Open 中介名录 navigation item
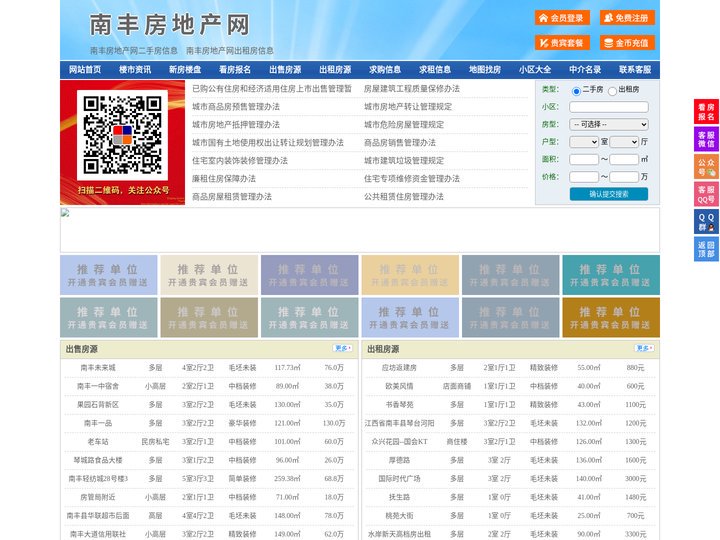 pos(585,70)
